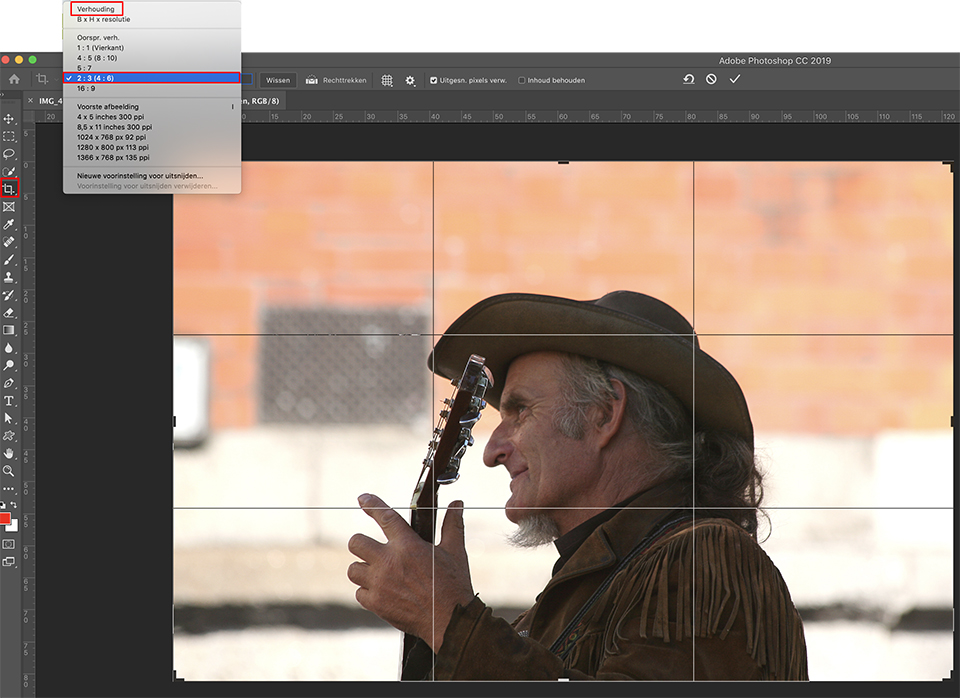Reset the crop box
This screenshot has width=960, height=698.
[689, 79]
